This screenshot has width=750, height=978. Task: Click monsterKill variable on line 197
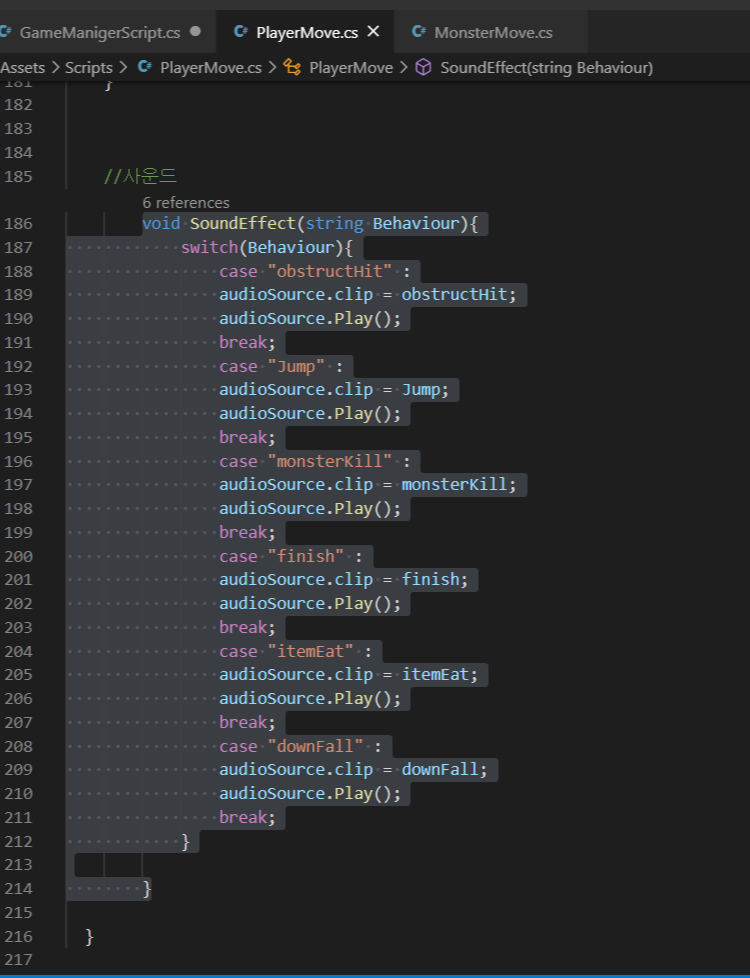coord(454,485)
